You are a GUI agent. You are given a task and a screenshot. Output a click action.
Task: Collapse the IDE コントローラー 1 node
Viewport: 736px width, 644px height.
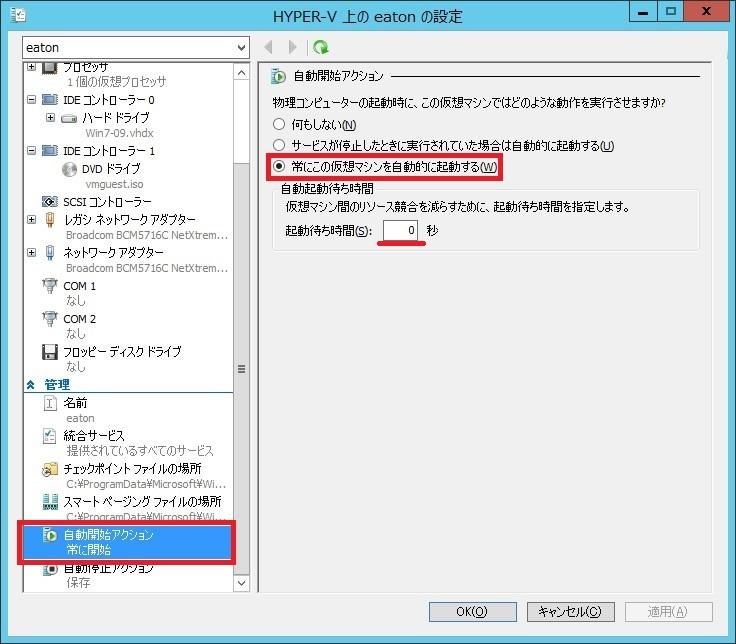coord(31,151)
